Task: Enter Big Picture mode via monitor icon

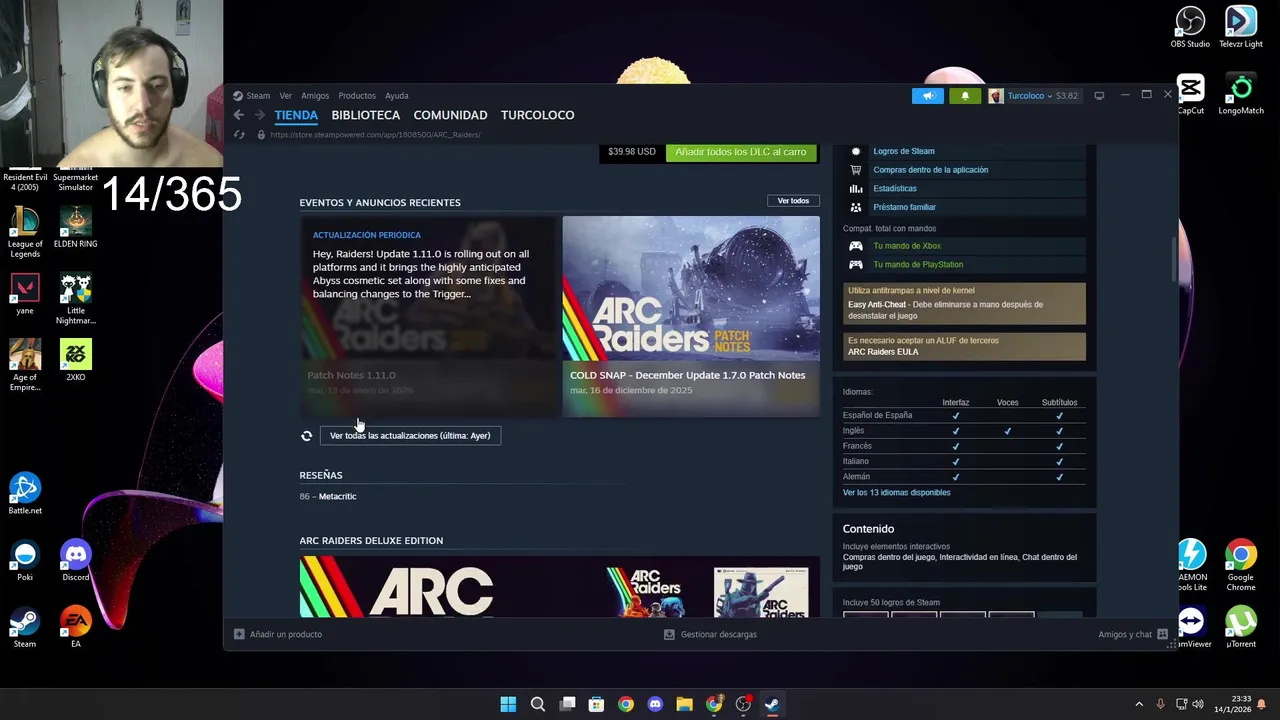Action: [x=1099, y=96]
